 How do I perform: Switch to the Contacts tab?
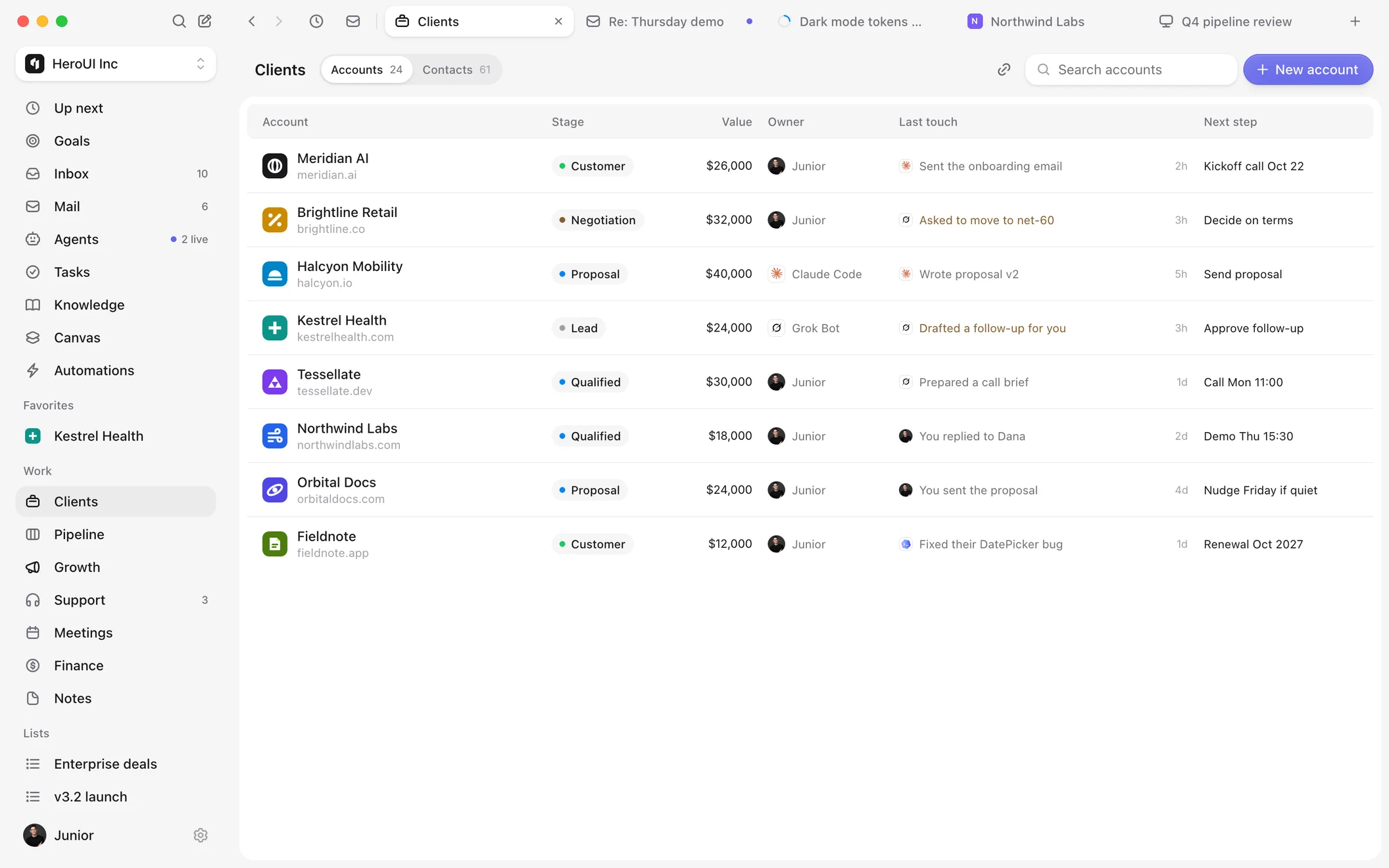click(456, 70)
